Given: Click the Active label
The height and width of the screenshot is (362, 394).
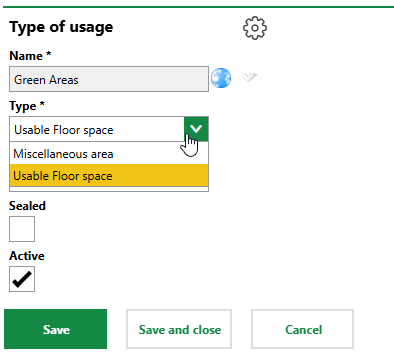Looking at the screenshot, I should pos(27,256).
